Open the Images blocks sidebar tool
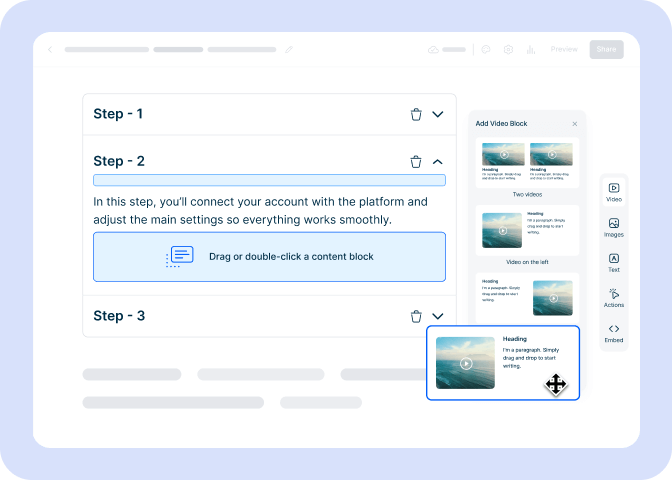 coord(614,228)
